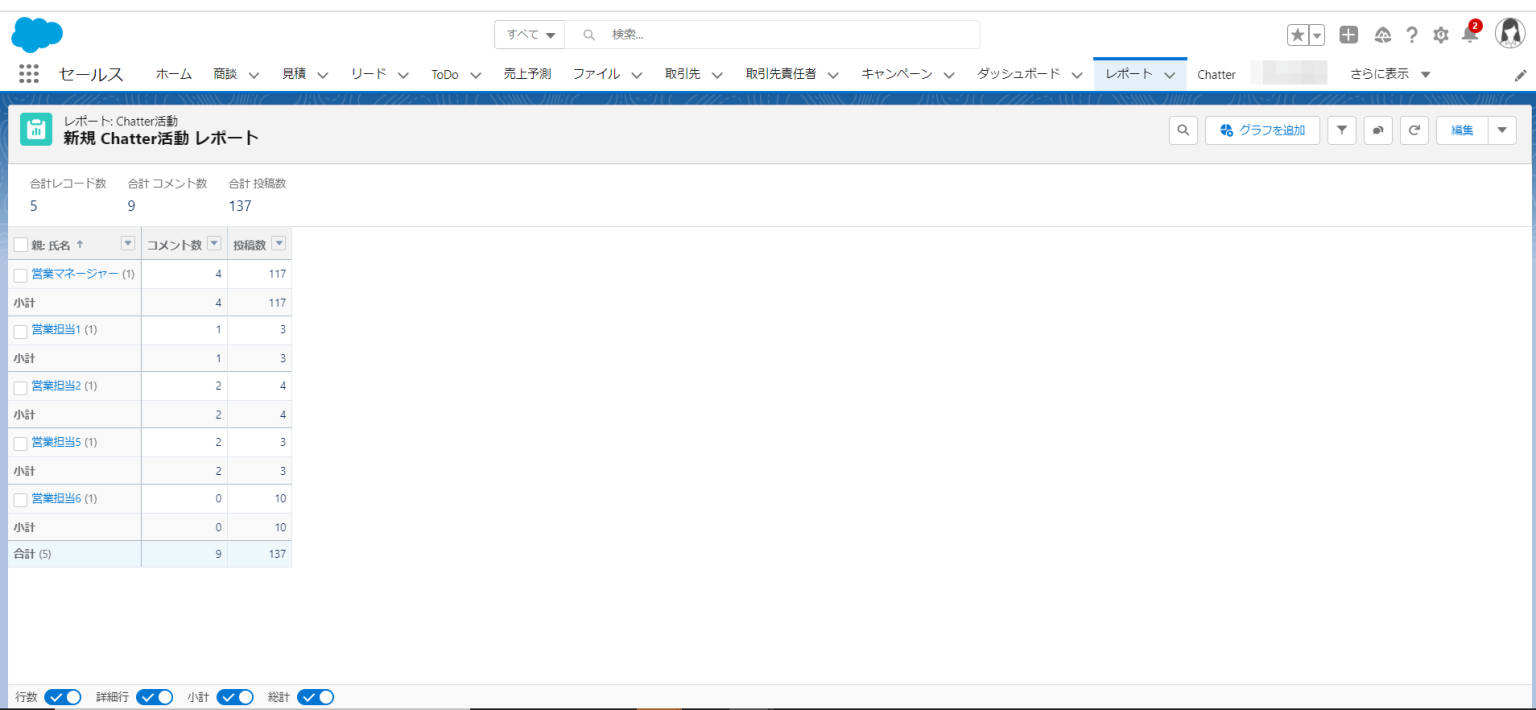
Task: Open the 編集 button dropdown arrow
Action: tap(1502, 130)
